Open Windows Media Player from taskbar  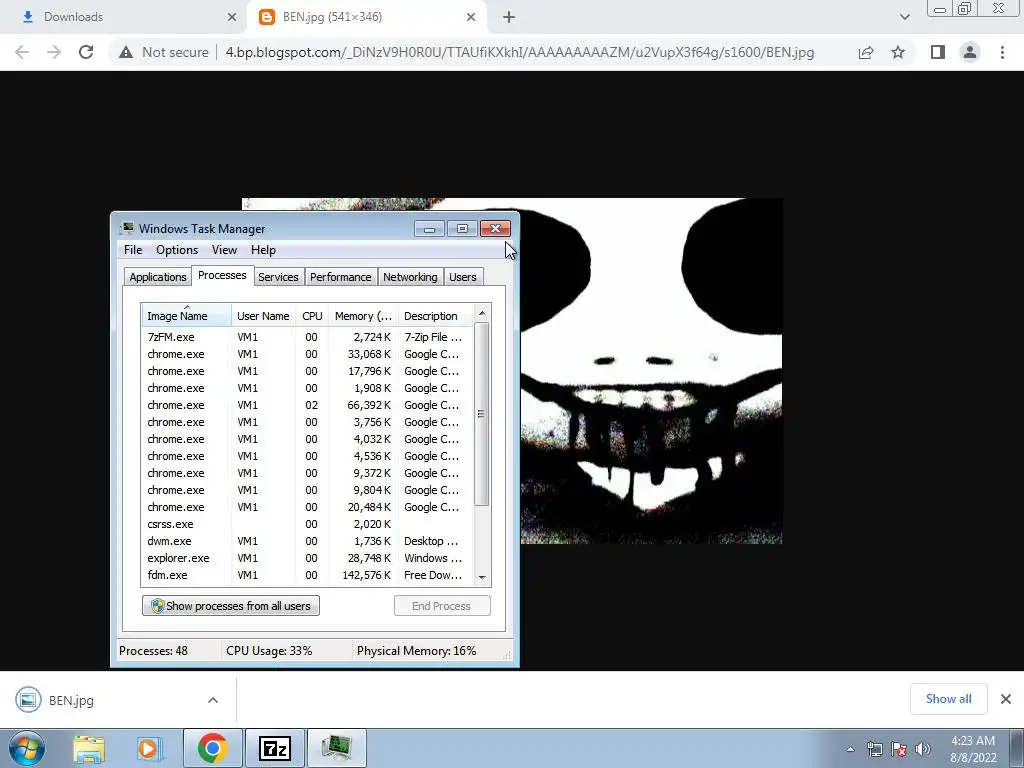(150, 748)
